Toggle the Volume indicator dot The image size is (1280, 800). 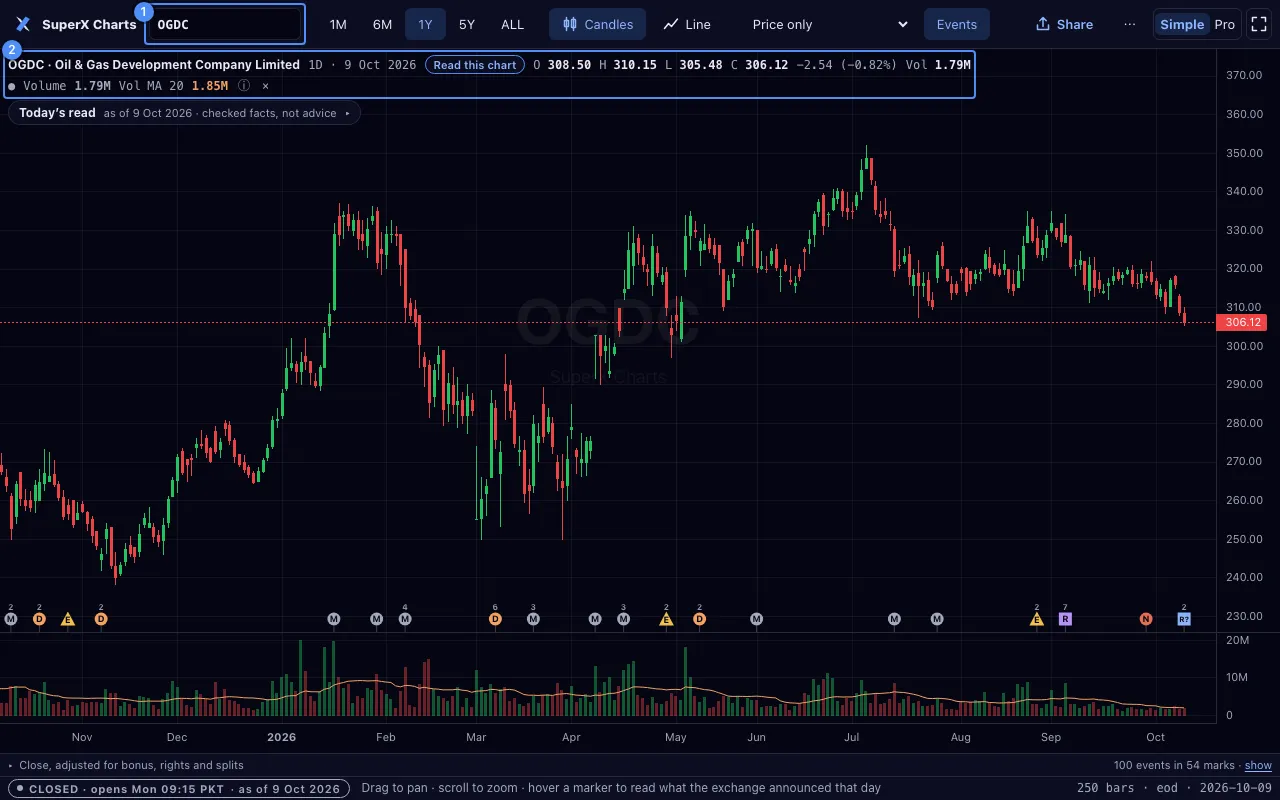(x=12, y=86)
